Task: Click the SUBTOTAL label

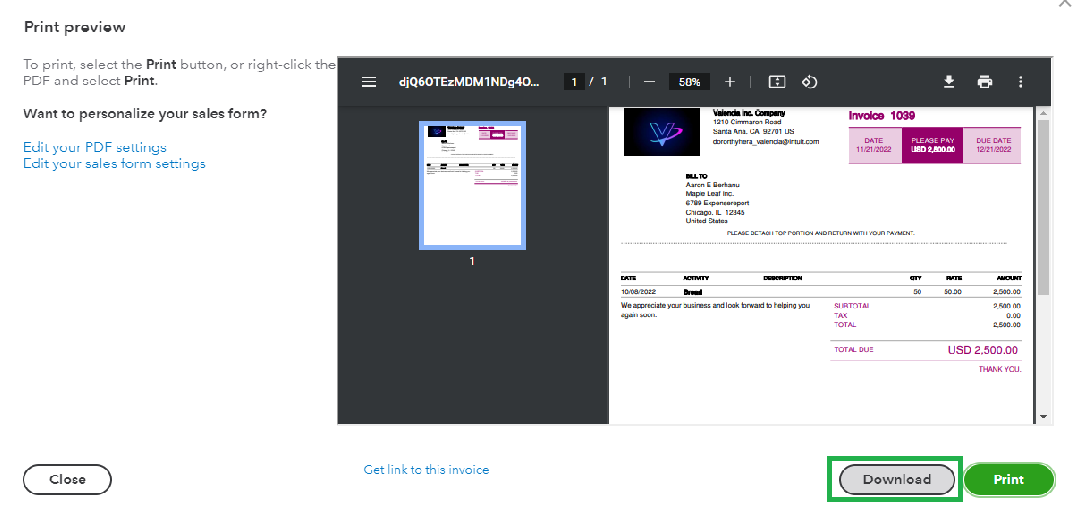Action: [x=851, y=306]
